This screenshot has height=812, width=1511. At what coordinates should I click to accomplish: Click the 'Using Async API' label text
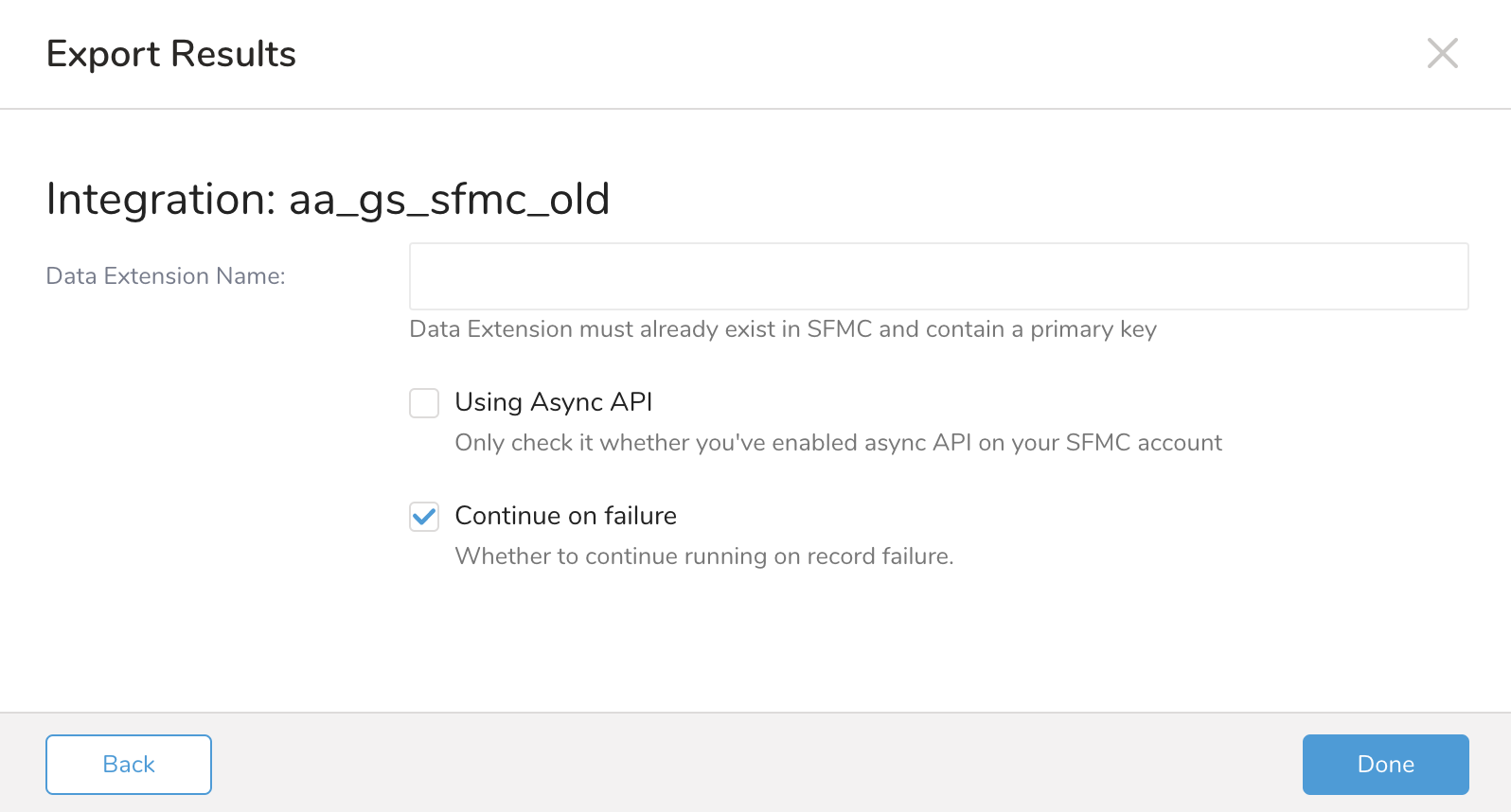click(554, 402)
